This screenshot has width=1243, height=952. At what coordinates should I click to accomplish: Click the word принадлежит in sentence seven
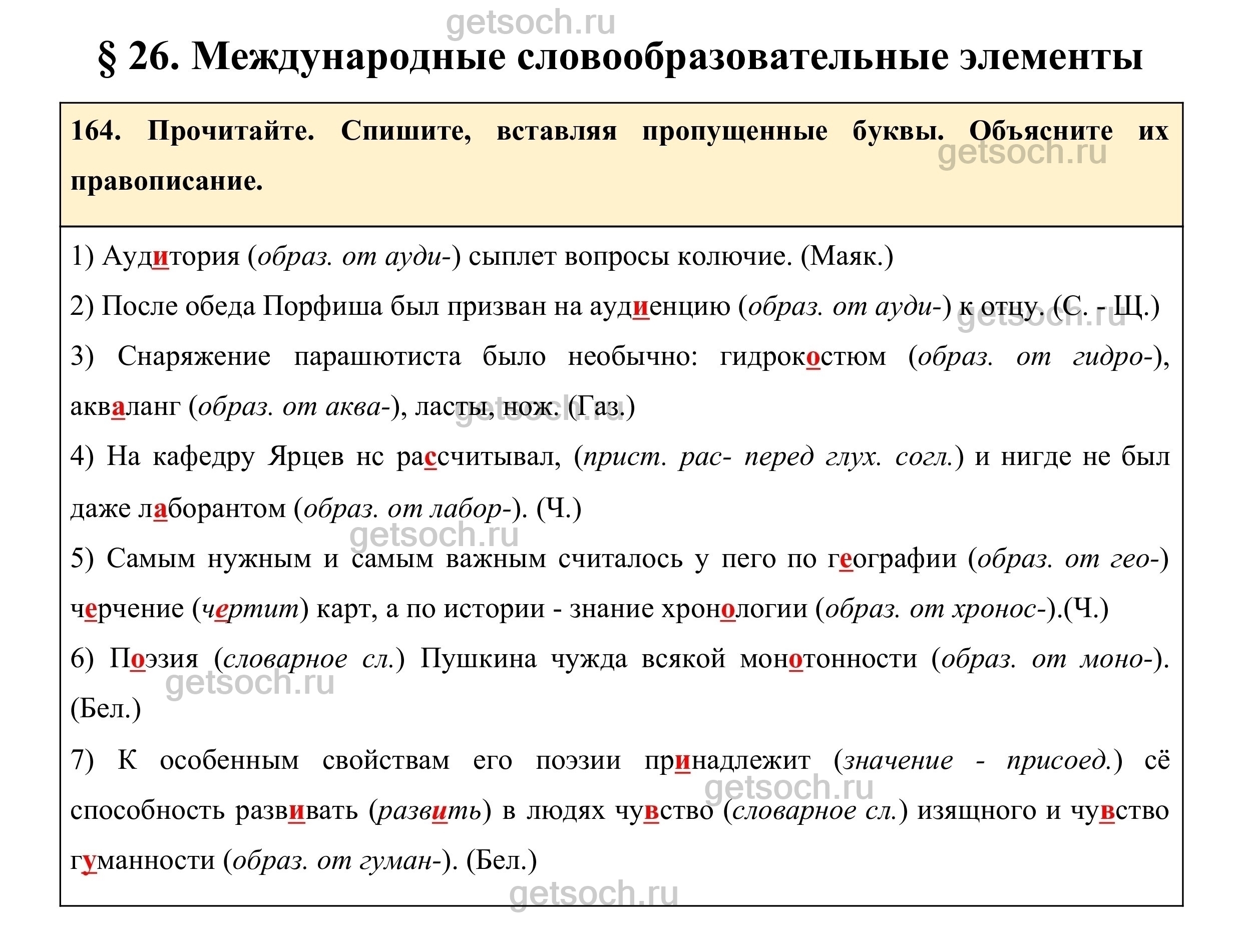point(727,760)
